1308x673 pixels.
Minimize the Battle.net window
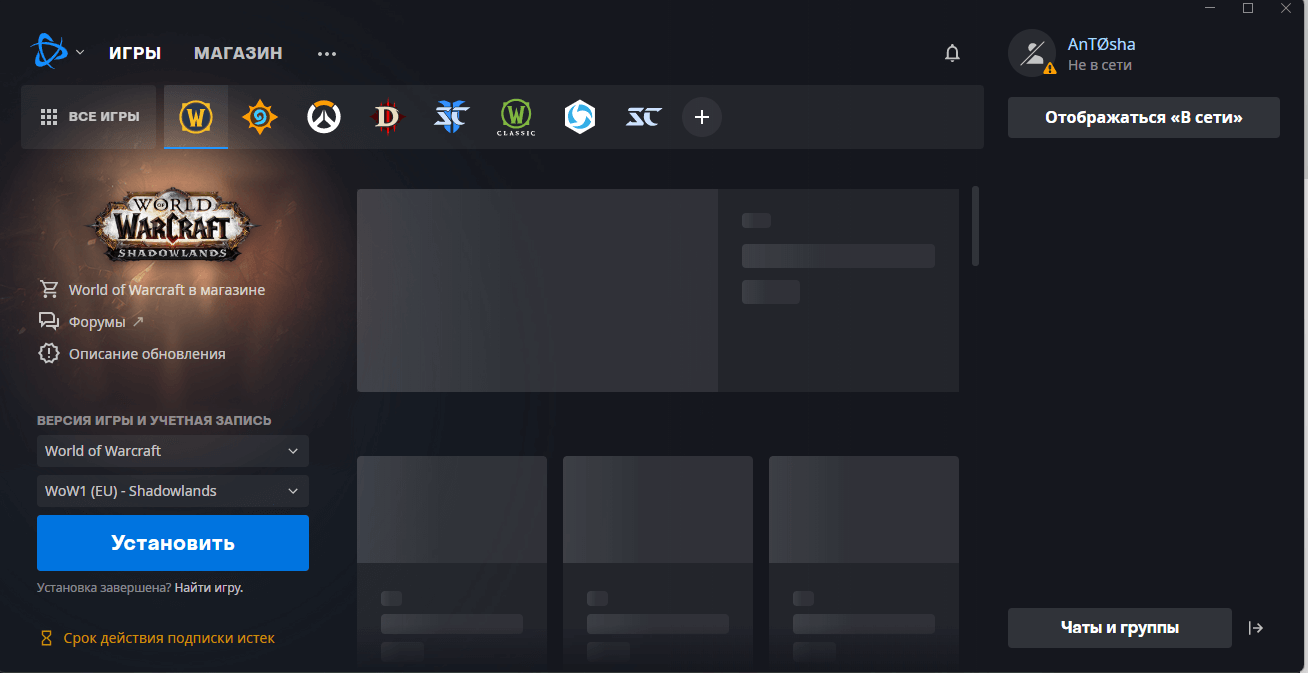click(x=1212, y=8)
